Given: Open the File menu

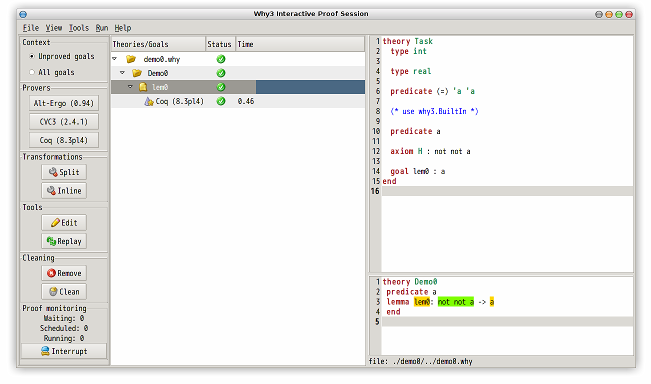Looking at the screenshot, I should (31, 28).
